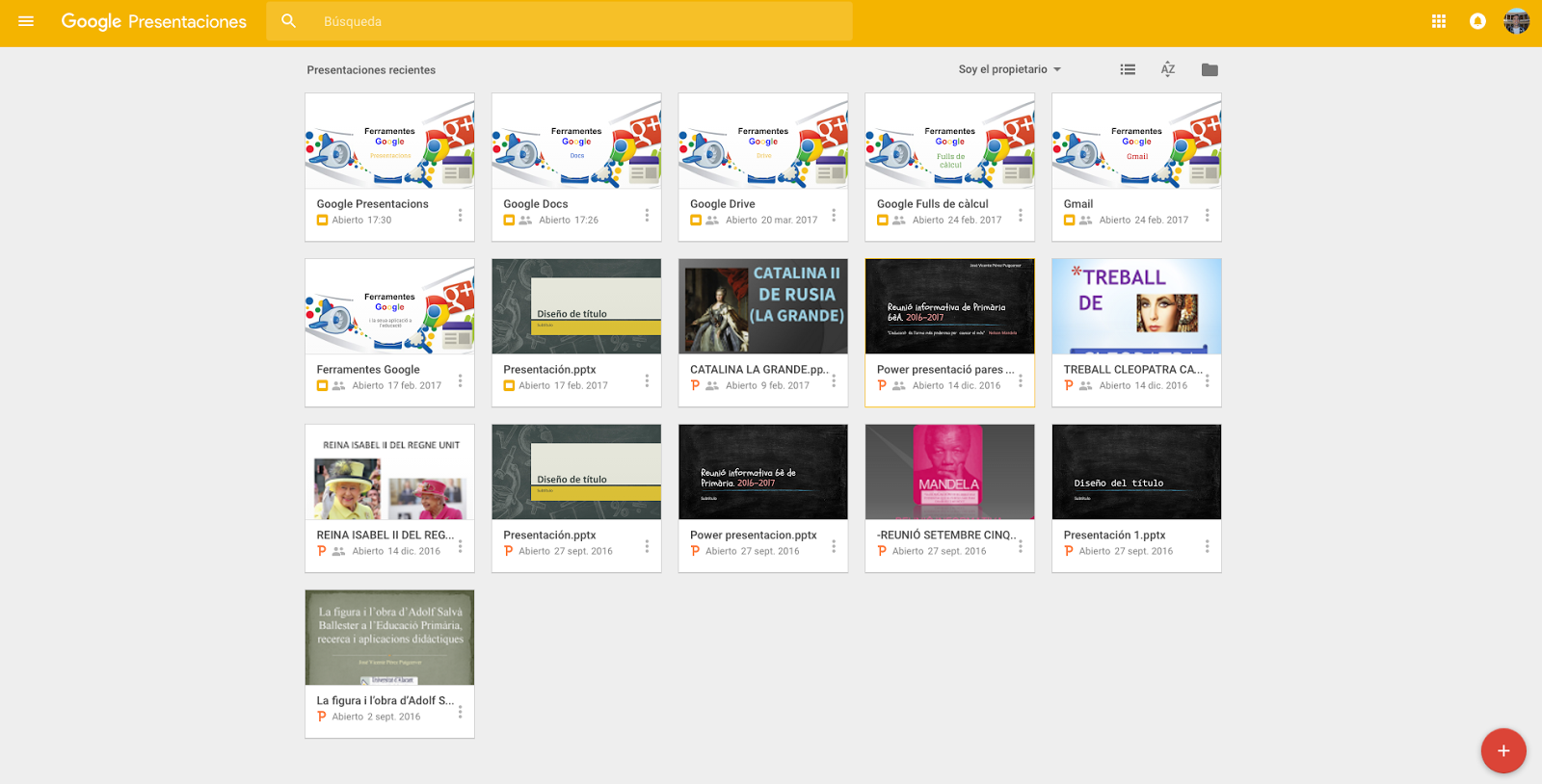
Task: Click the 'Google Docs' title text
Action: click(x=536, y=204)
